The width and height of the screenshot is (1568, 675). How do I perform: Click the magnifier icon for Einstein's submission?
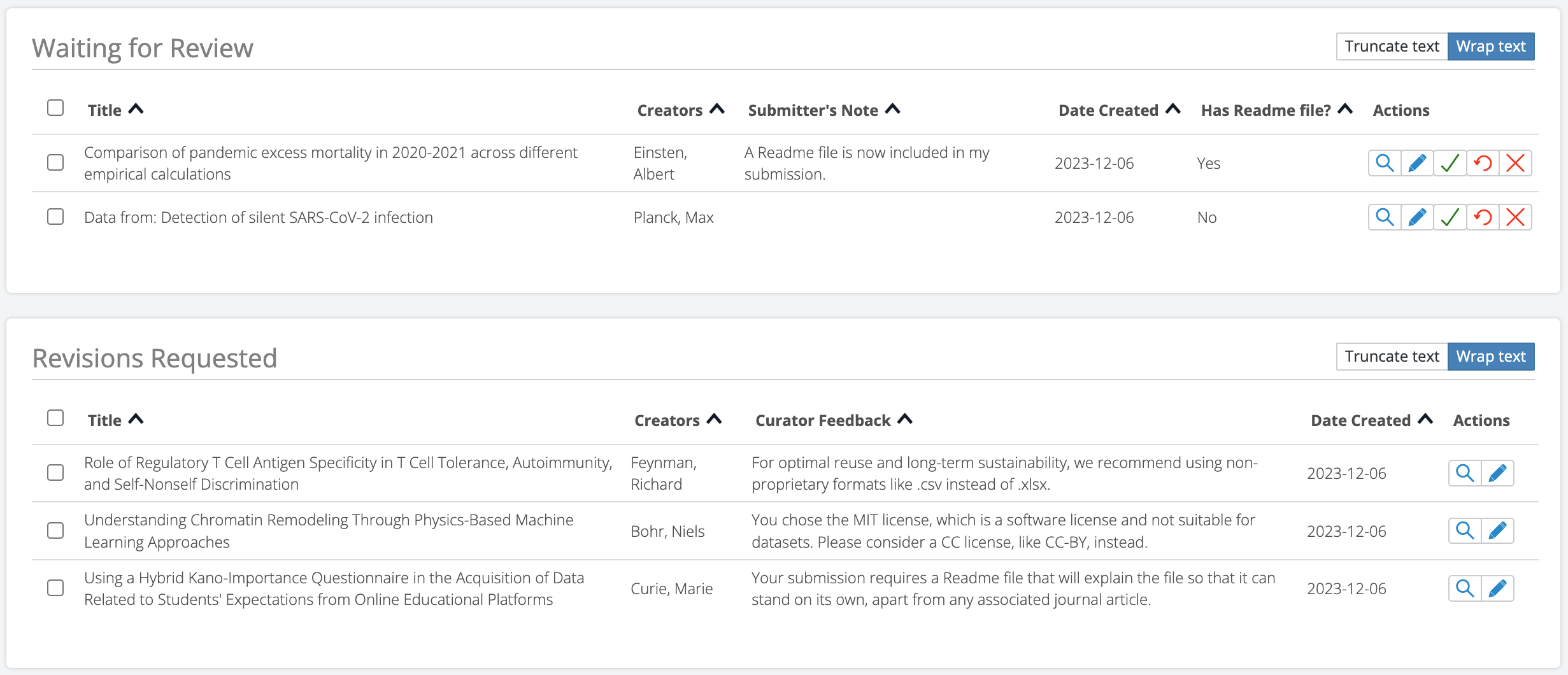pos(1384,164)
